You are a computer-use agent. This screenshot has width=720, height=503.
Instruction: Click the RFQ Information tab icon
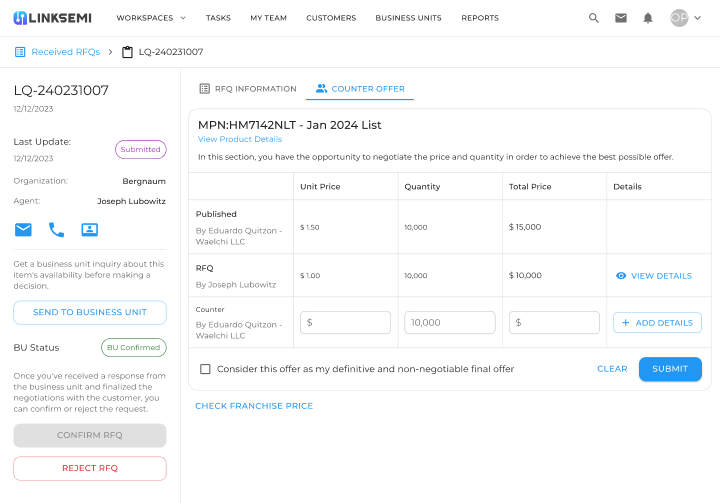(205, 89)
